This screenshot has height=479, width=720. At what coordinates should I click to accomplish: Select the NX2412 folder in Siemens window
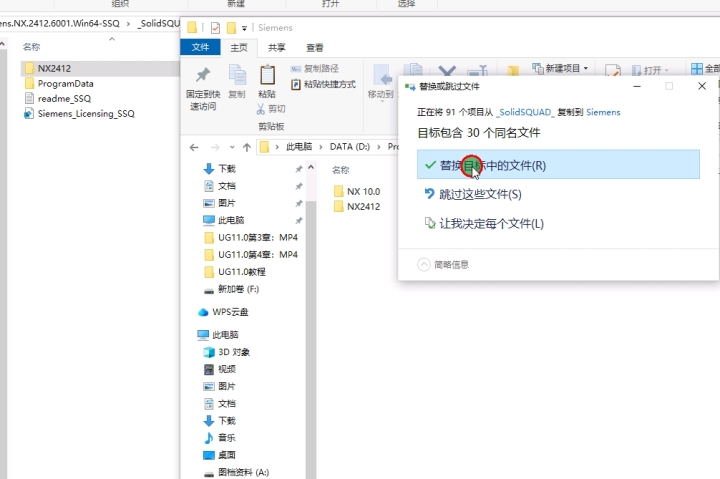pos(357,207)
